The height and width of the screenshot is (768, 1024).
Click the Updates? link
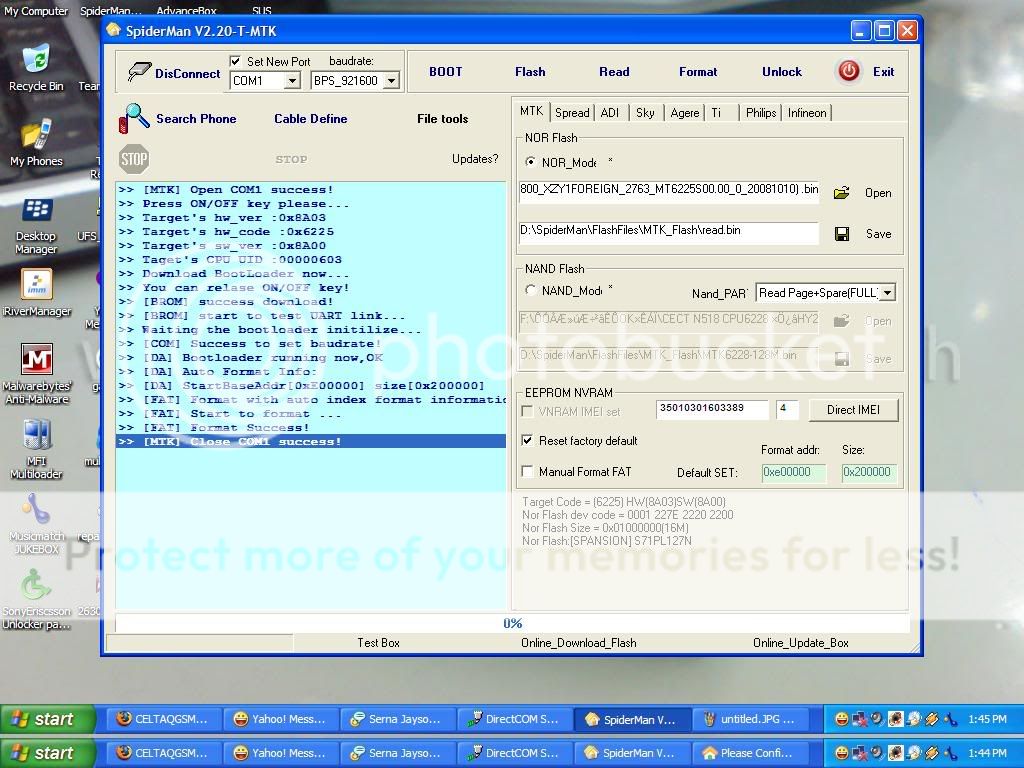pos(475,159)
